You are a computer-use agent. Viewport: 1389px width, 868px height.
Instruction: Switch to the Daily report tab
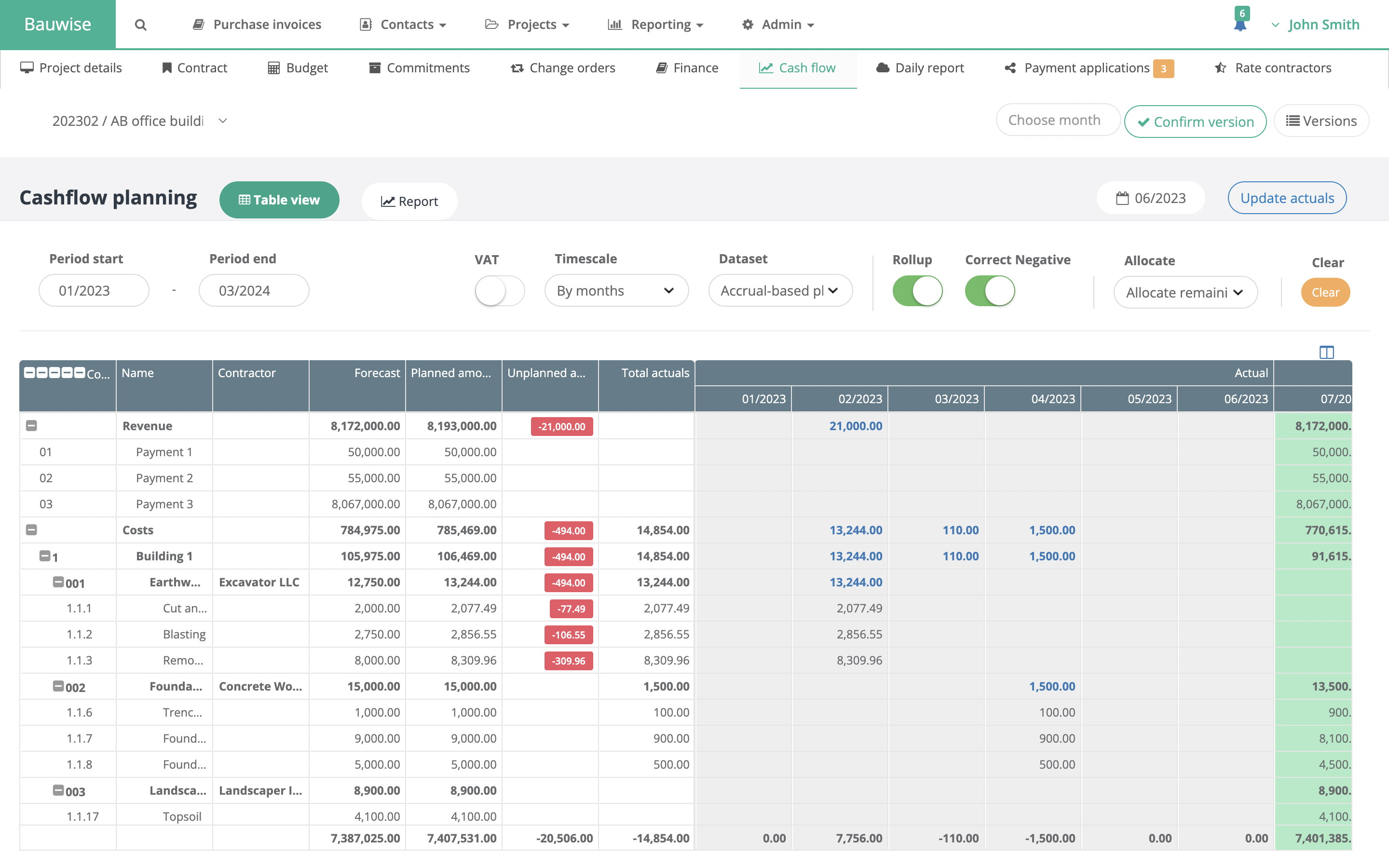pos(920,68)
